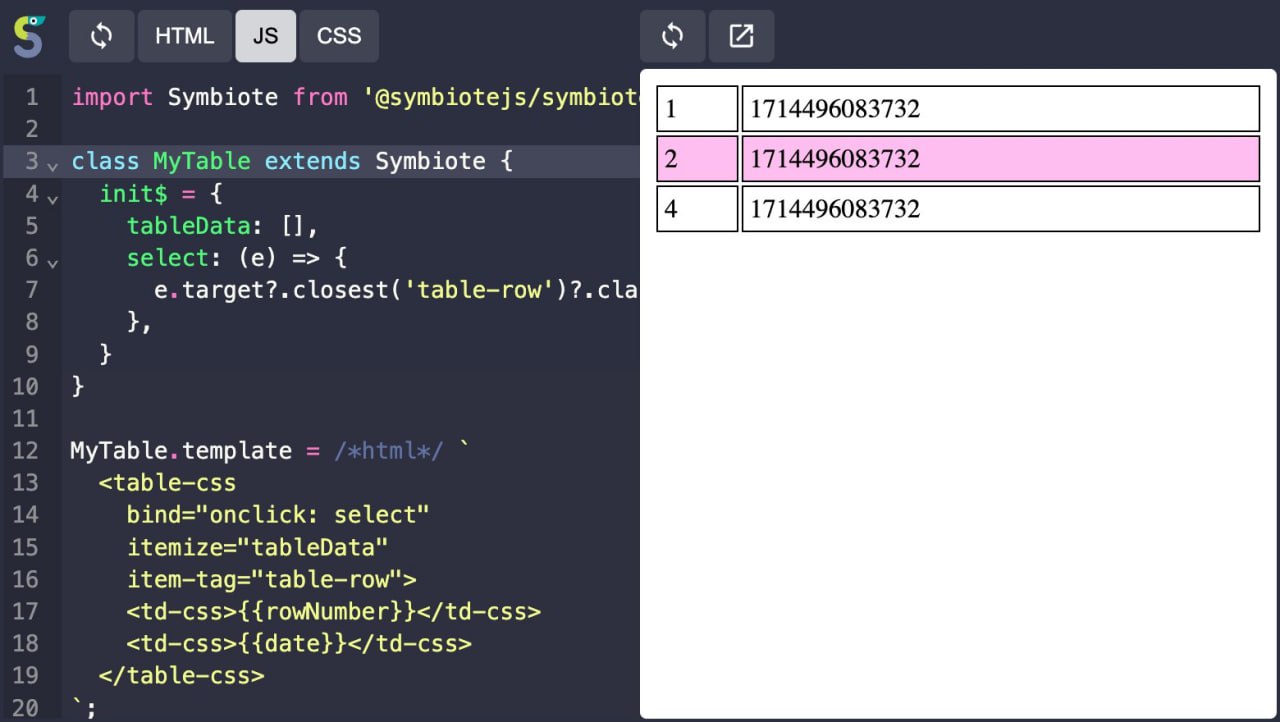Click the date cell in highlighted row 2
1280x722 pixels.
1000,159
